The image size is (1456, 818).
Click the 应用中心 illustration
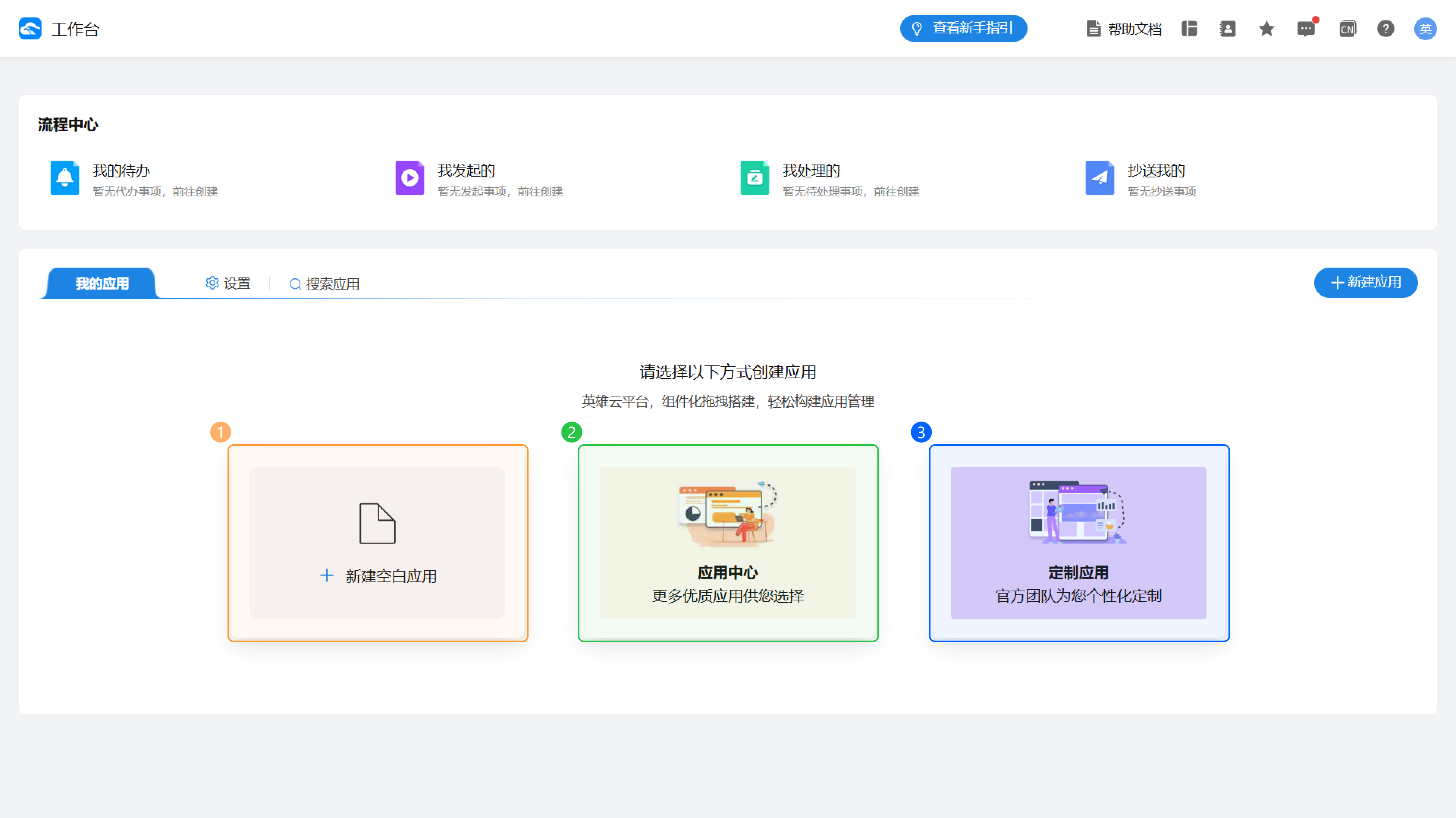(x=728, y=514)
